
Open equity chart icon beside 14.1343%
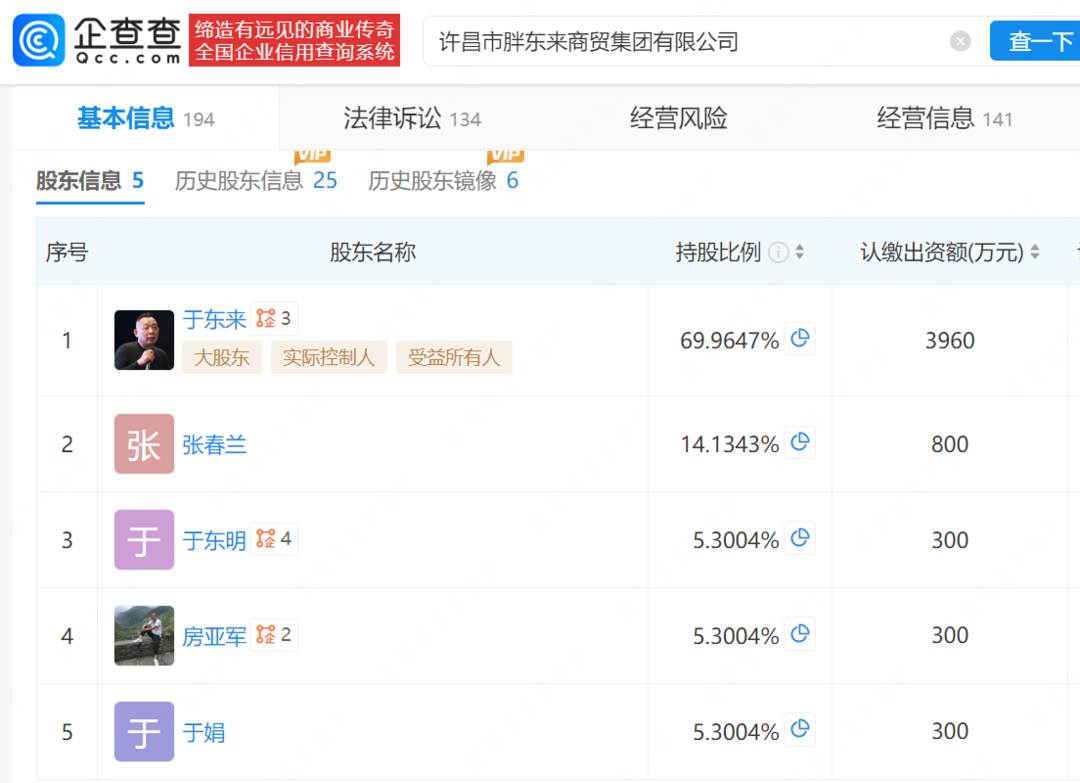[x=800, y=442]
